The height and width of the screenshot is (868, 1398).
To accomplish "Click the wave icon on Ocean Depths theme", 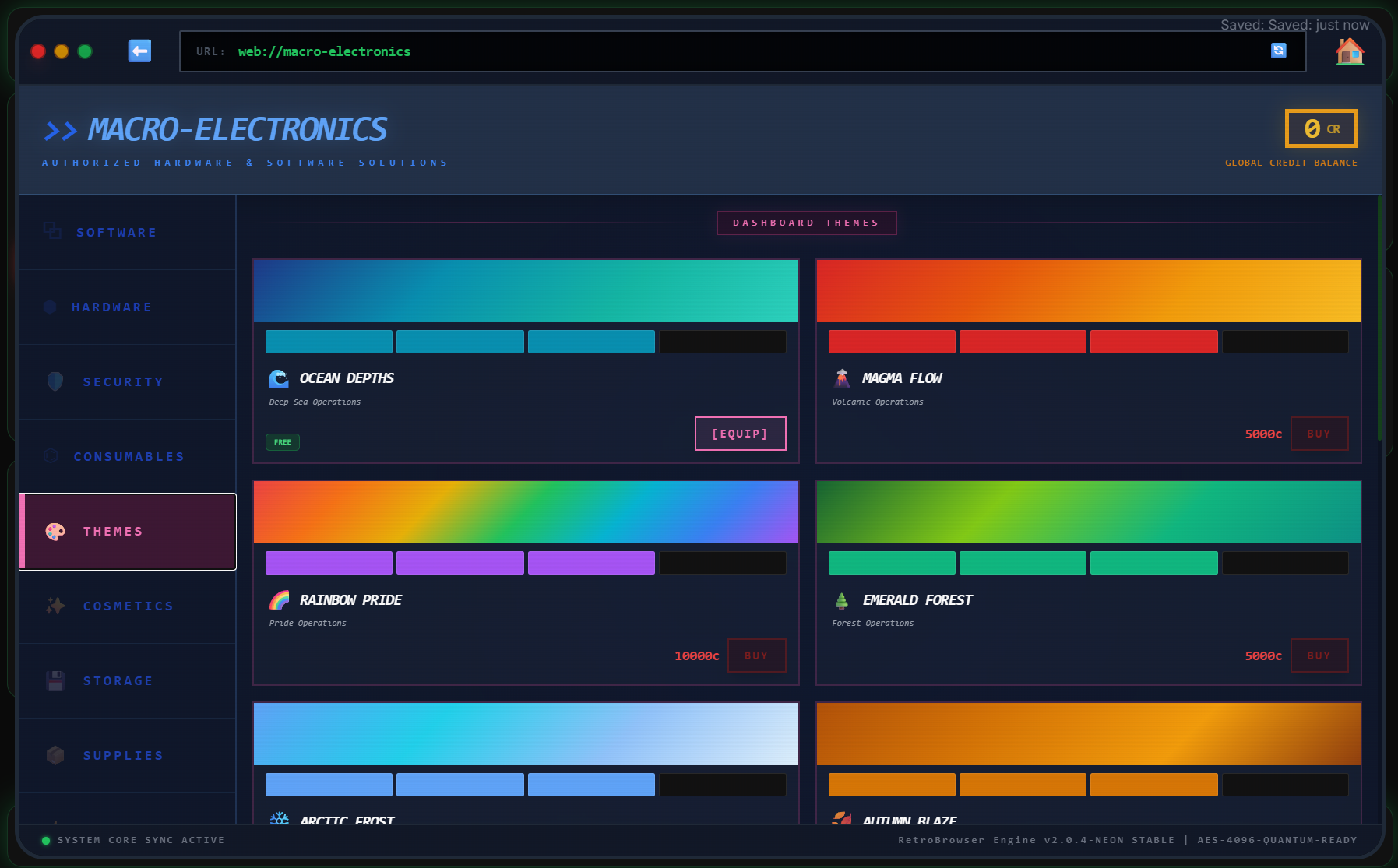I will tap(278, 378).
